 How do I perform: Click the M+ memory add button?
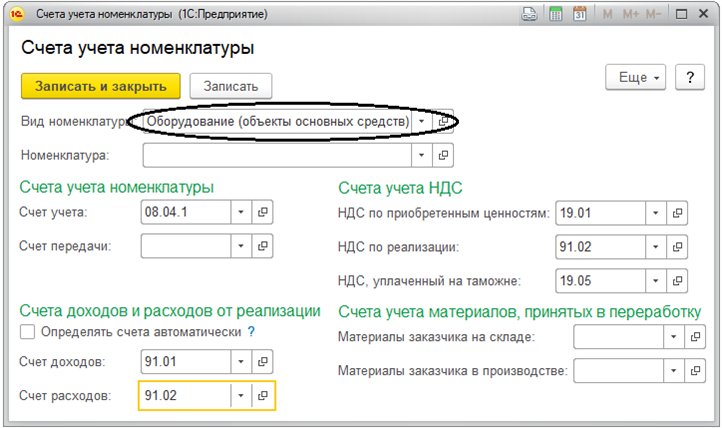630,14
